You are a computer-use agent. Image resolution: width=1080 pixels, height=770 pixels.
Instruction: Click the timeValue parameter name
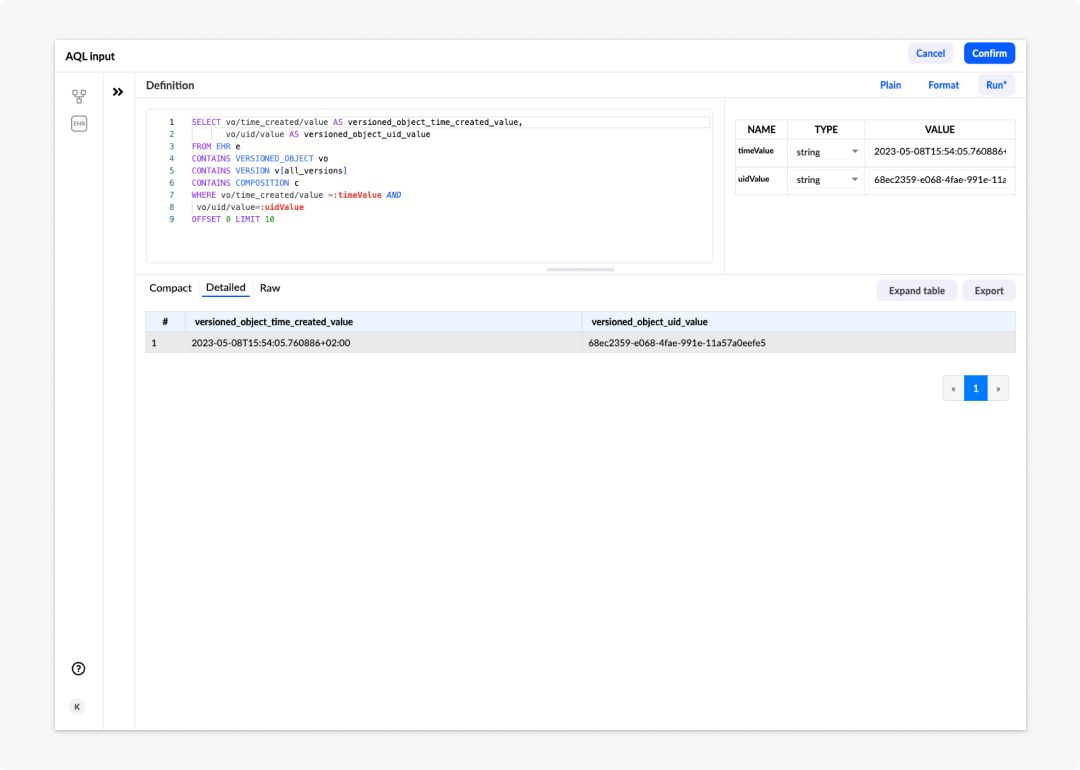coord(756,151)
